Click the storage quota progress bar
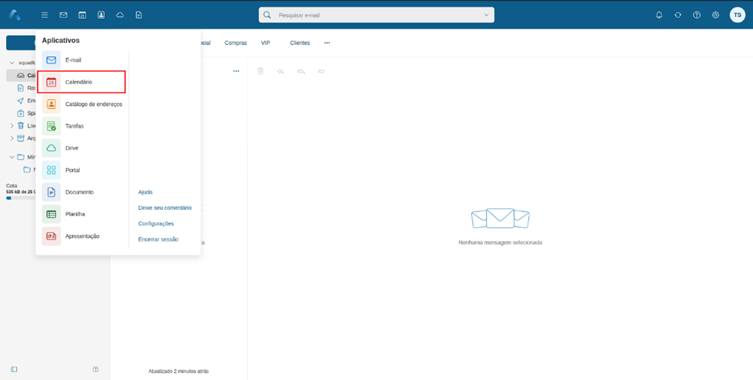 tap(21, 197)
